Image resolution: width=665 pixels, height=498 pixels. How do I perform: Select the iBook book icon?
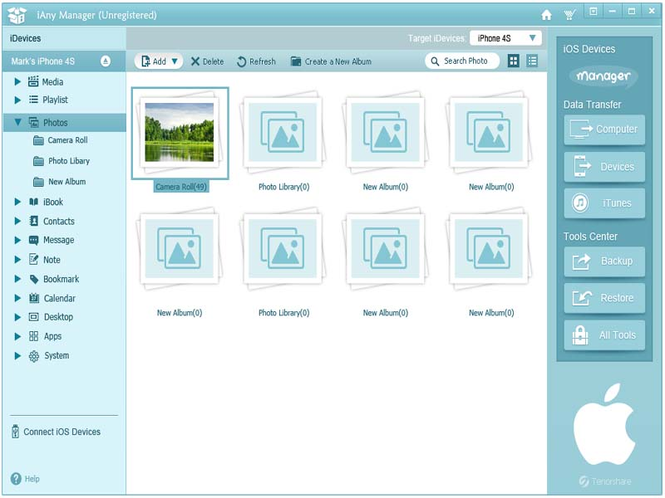click(x=34, y=201)
